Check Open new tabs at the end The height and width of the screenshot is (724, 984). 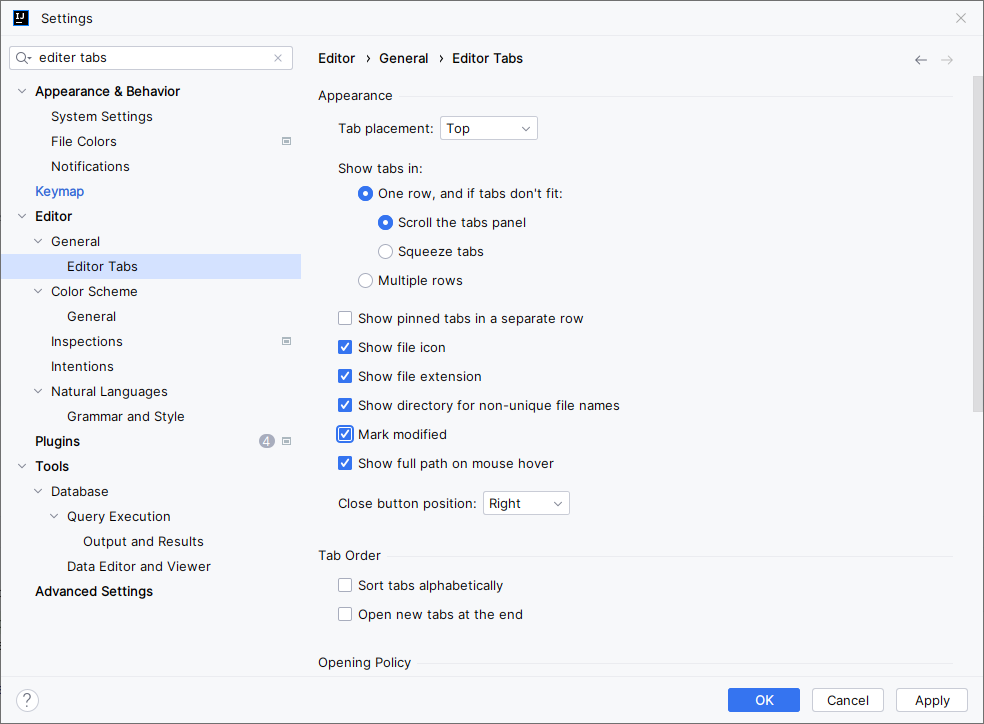point(345,614)
